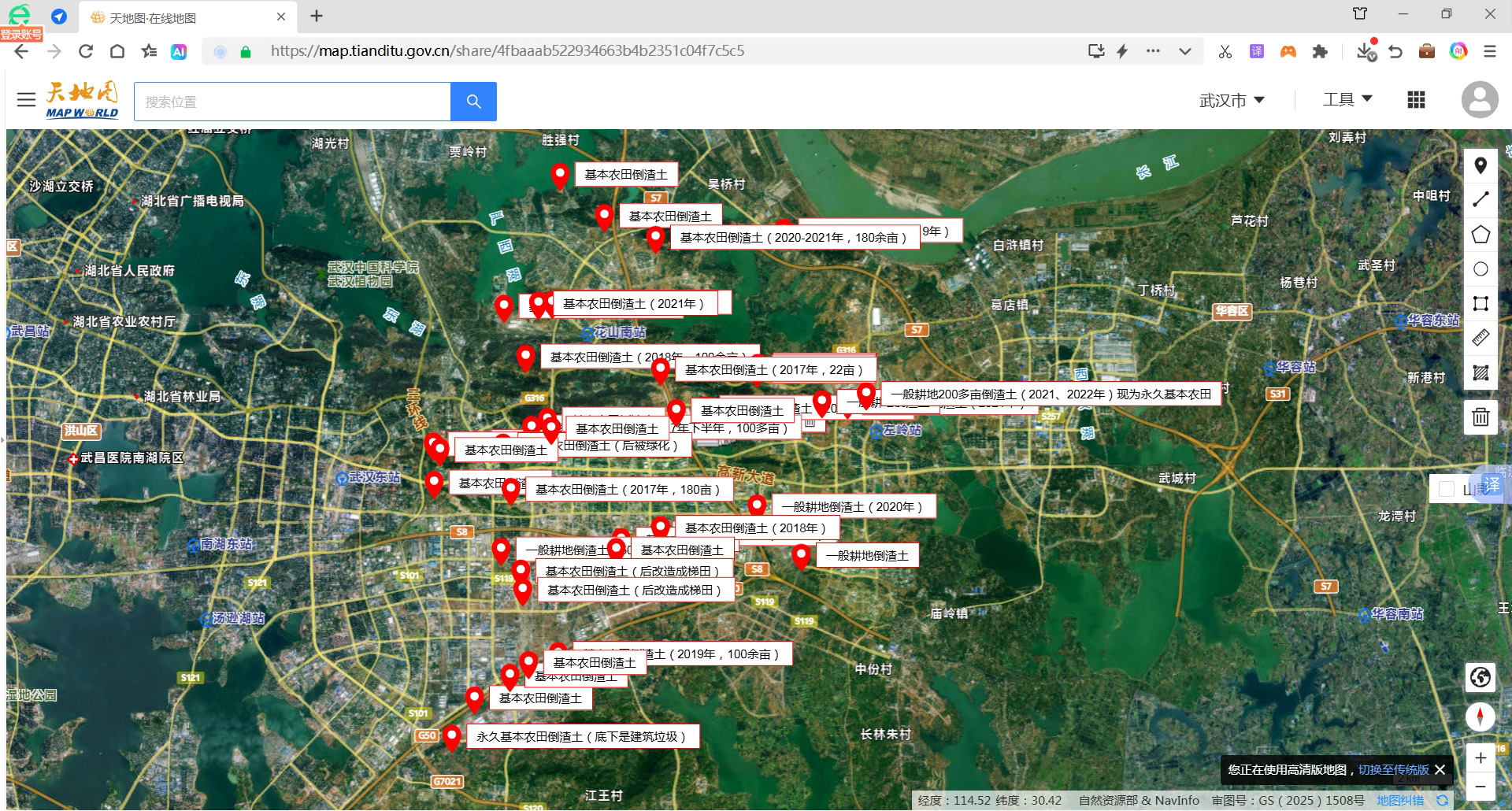Screen dimensions: 1512x811
Task: Activate the area measurement tool
Action: (1480, 372)
